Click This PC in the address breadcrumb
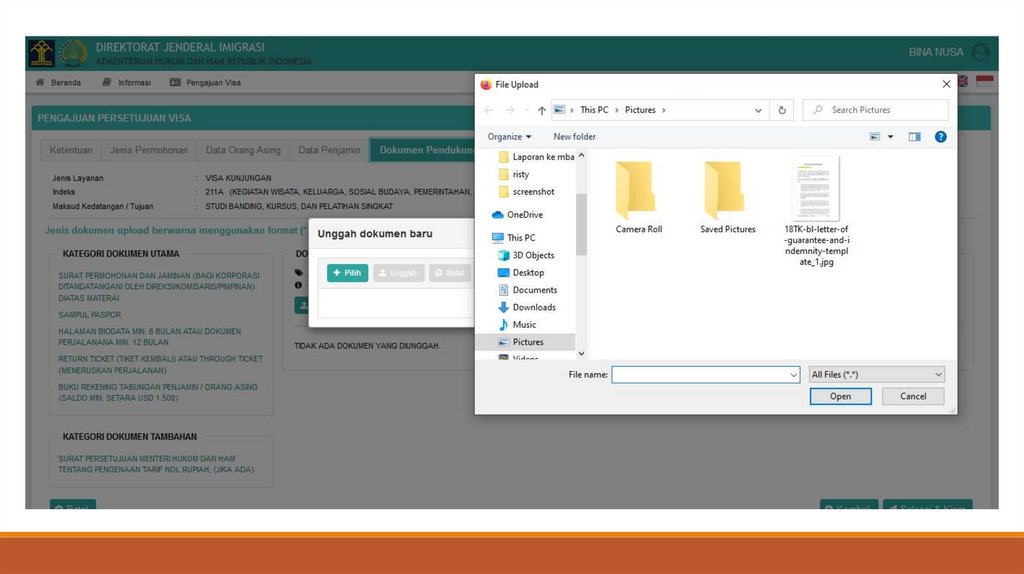Image resolution: width=1024 pixels, height=574 pixels. pyautogui.click(x=594, y=110)
